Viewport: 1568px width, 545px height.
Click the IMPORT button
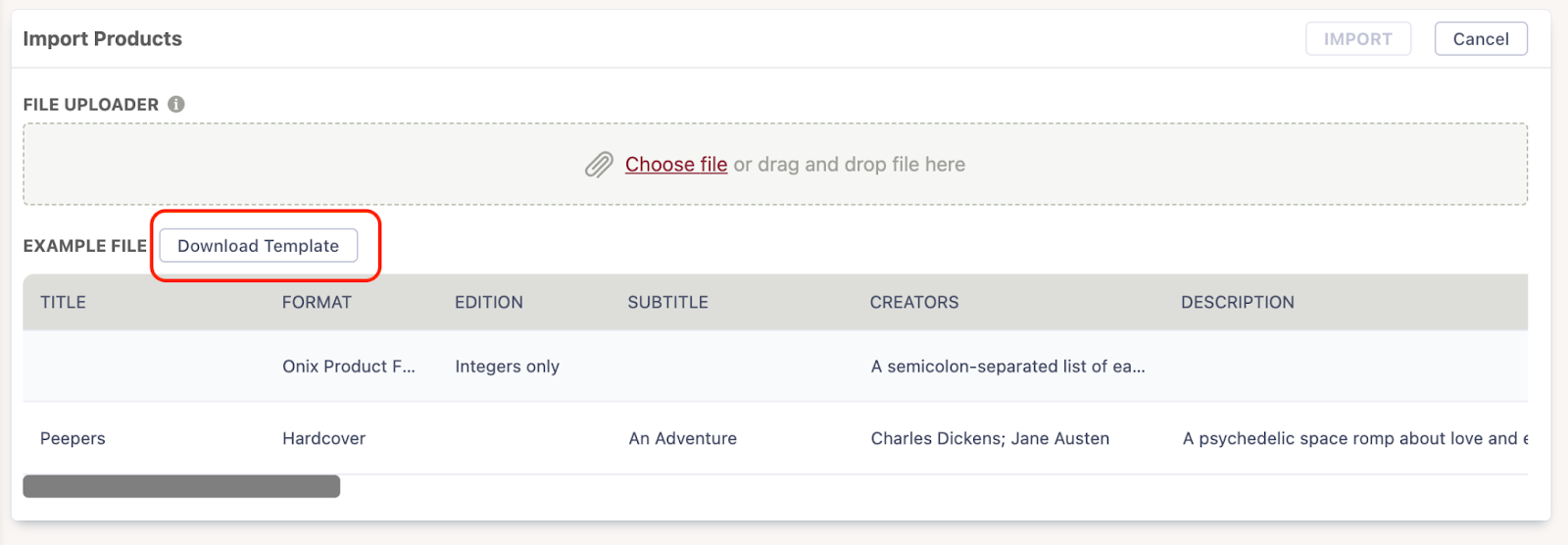(1357, 39)
